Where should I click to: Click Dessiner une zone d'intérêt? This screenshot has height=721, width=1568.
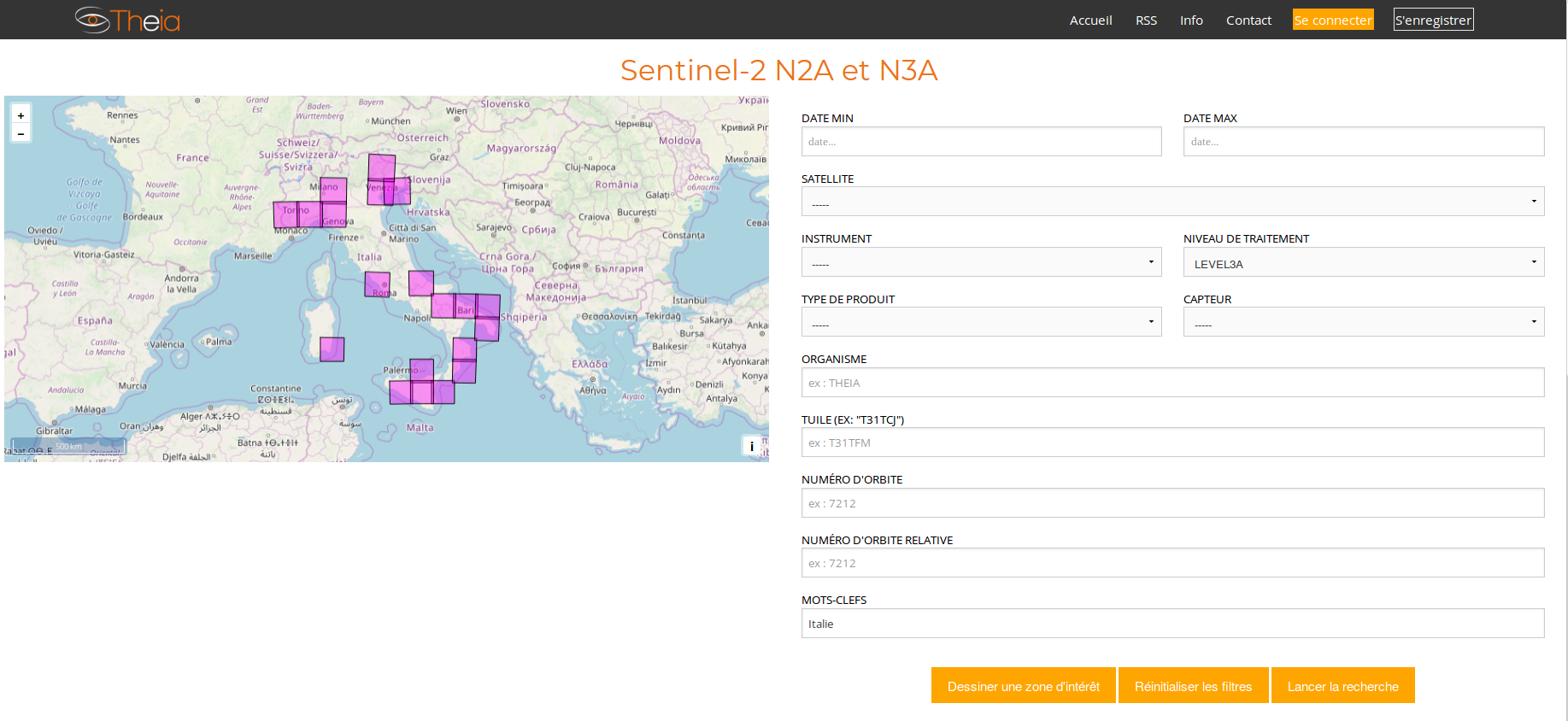pyautogui.click(x=1024, y=686)
